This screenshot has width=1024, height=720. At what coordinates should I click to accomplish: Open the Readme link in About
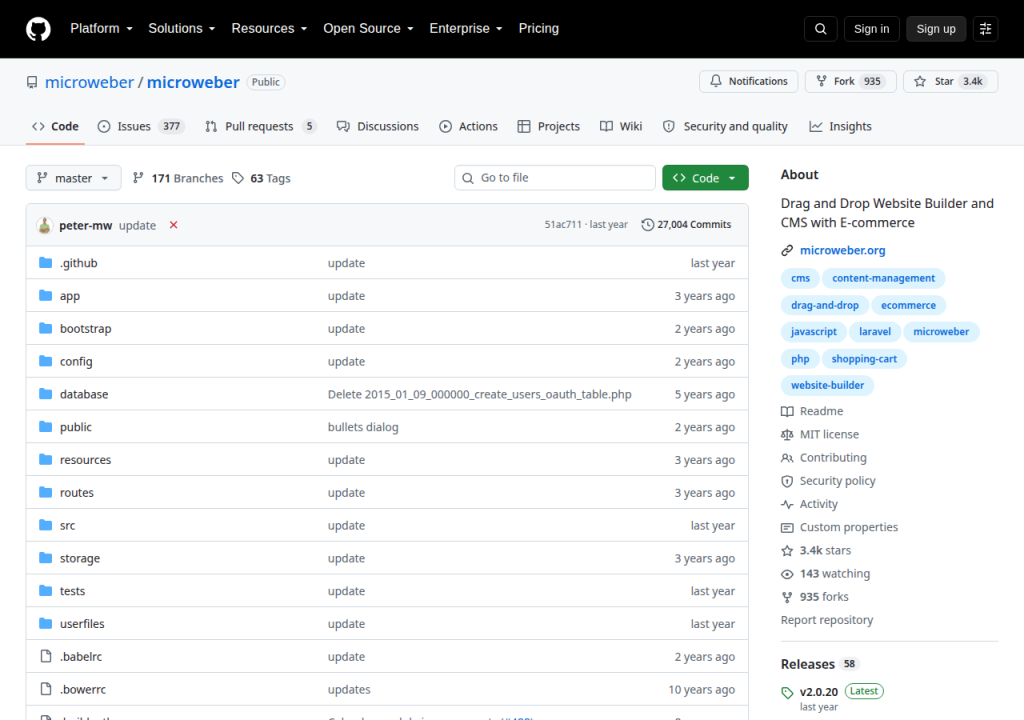click(x=812, y=411)
